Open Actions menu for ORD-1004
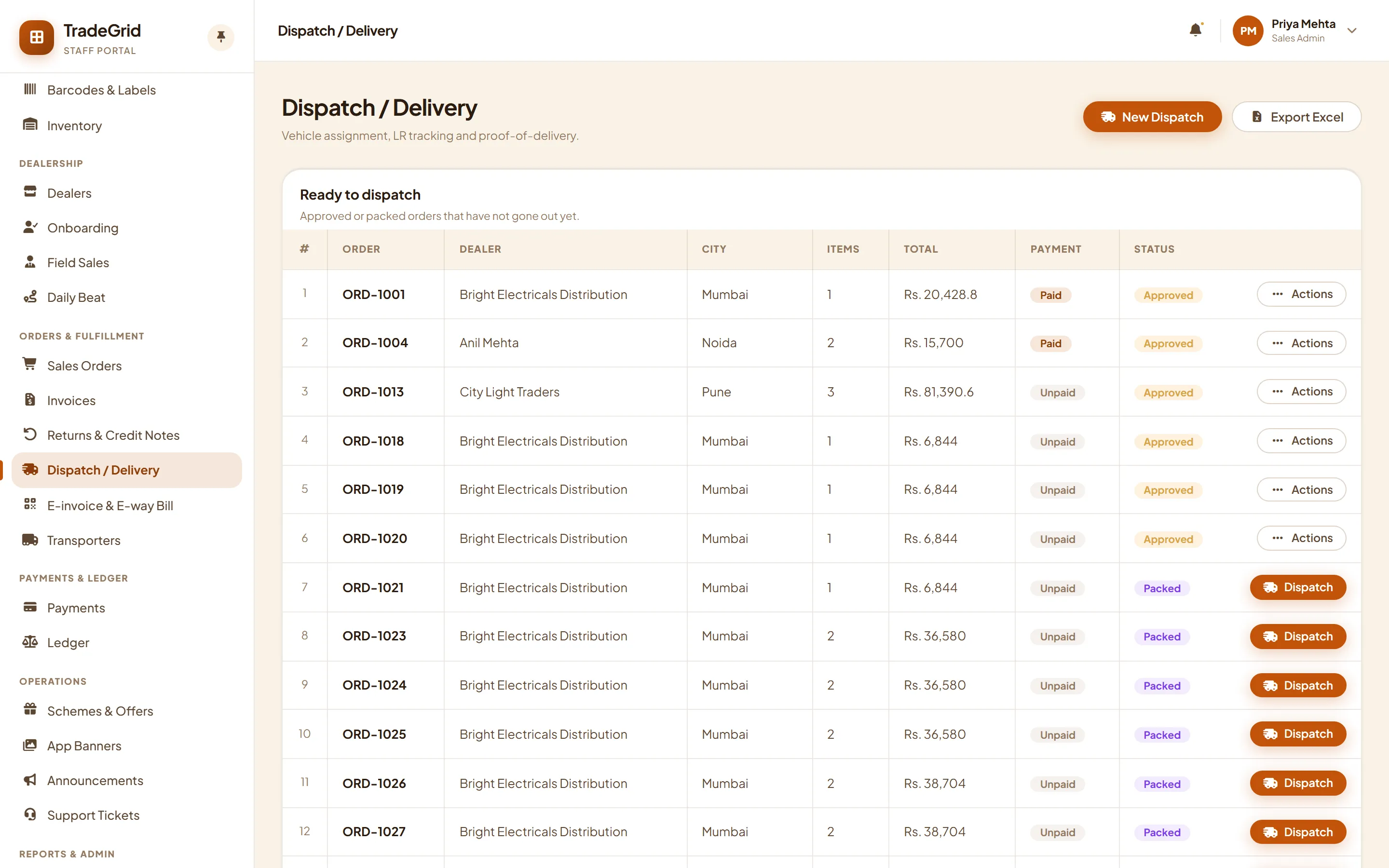 pos(1301,343)
